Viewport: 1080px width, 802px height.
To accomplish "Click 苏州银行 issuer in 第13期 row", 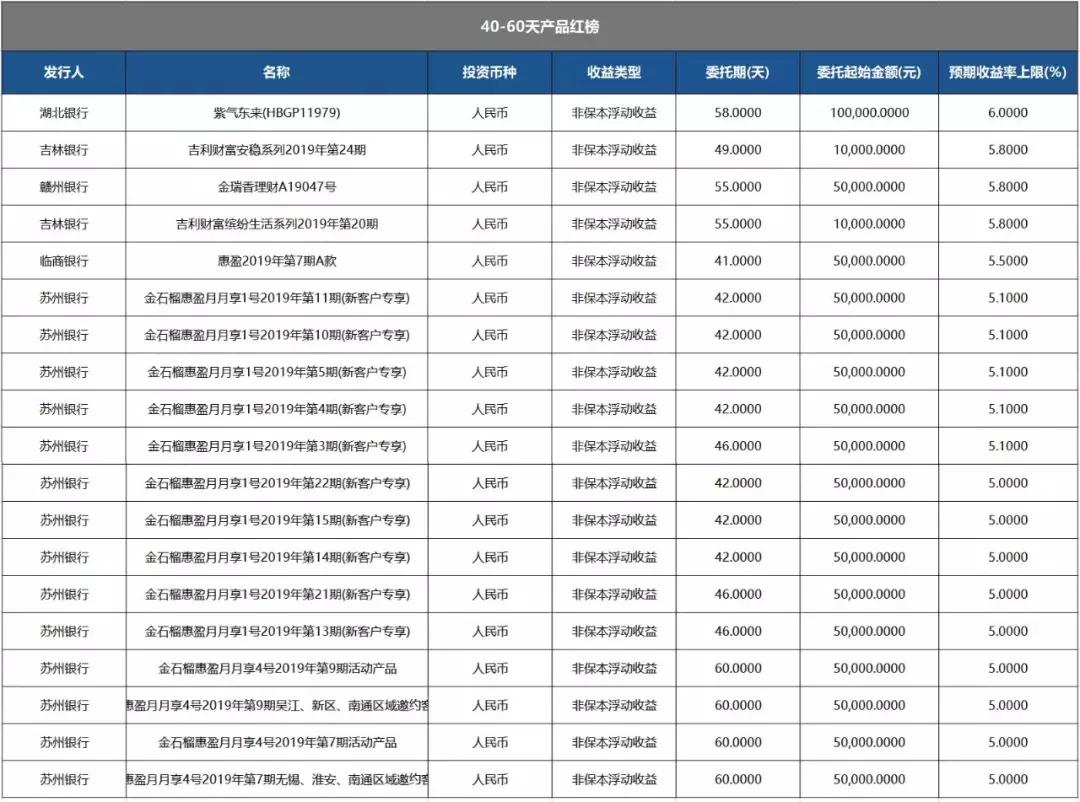I will pos(64,632).
